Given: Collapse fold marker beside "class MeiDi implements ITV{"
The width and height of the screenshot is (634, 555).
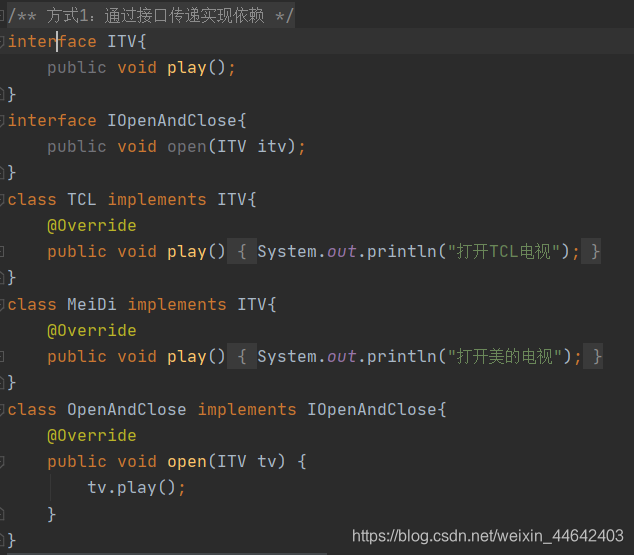Looking at the screenshot, I should 2,304.
